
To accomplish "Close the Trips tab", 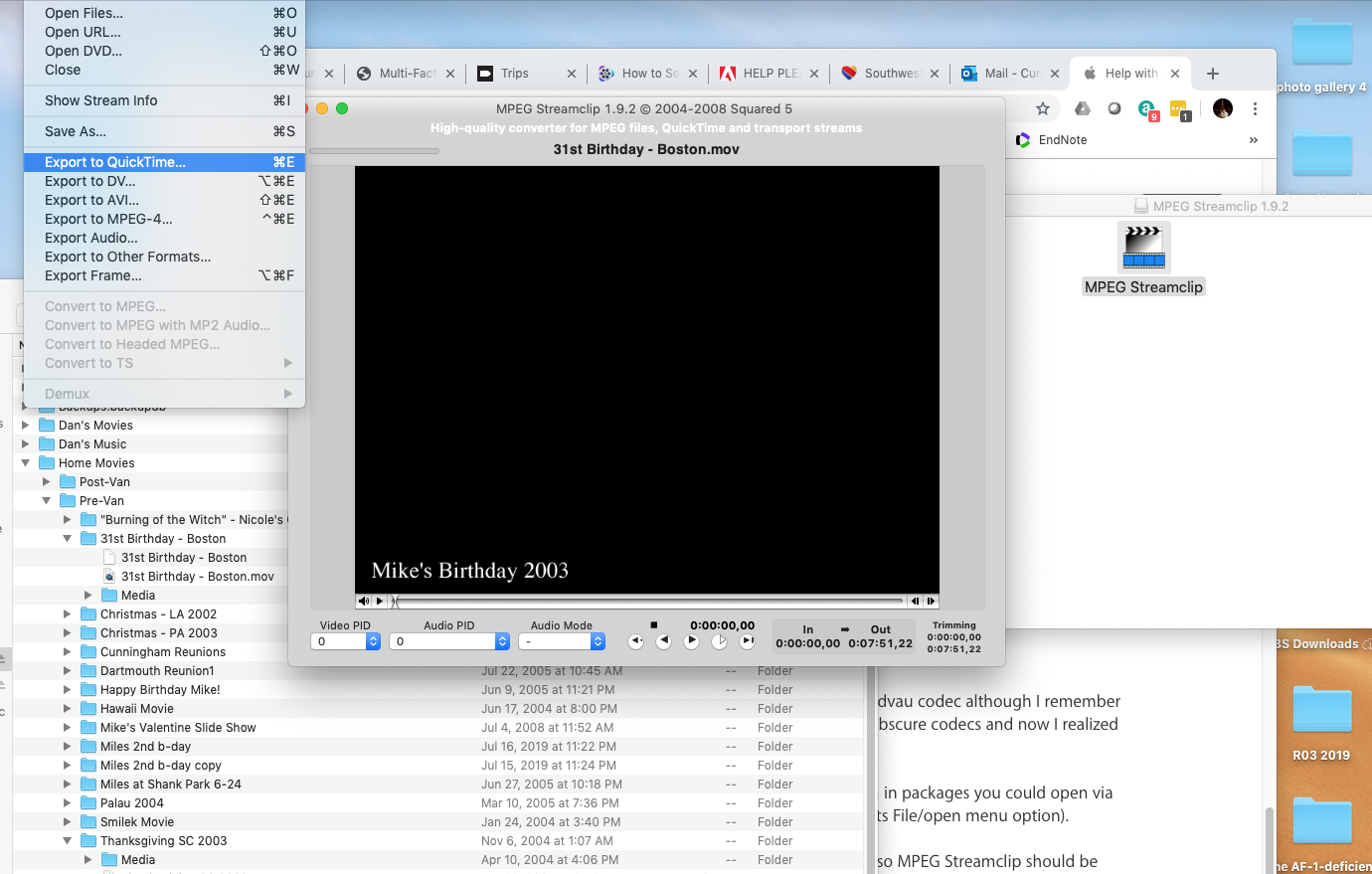I will pyautogui.click(x=571, y=74).
